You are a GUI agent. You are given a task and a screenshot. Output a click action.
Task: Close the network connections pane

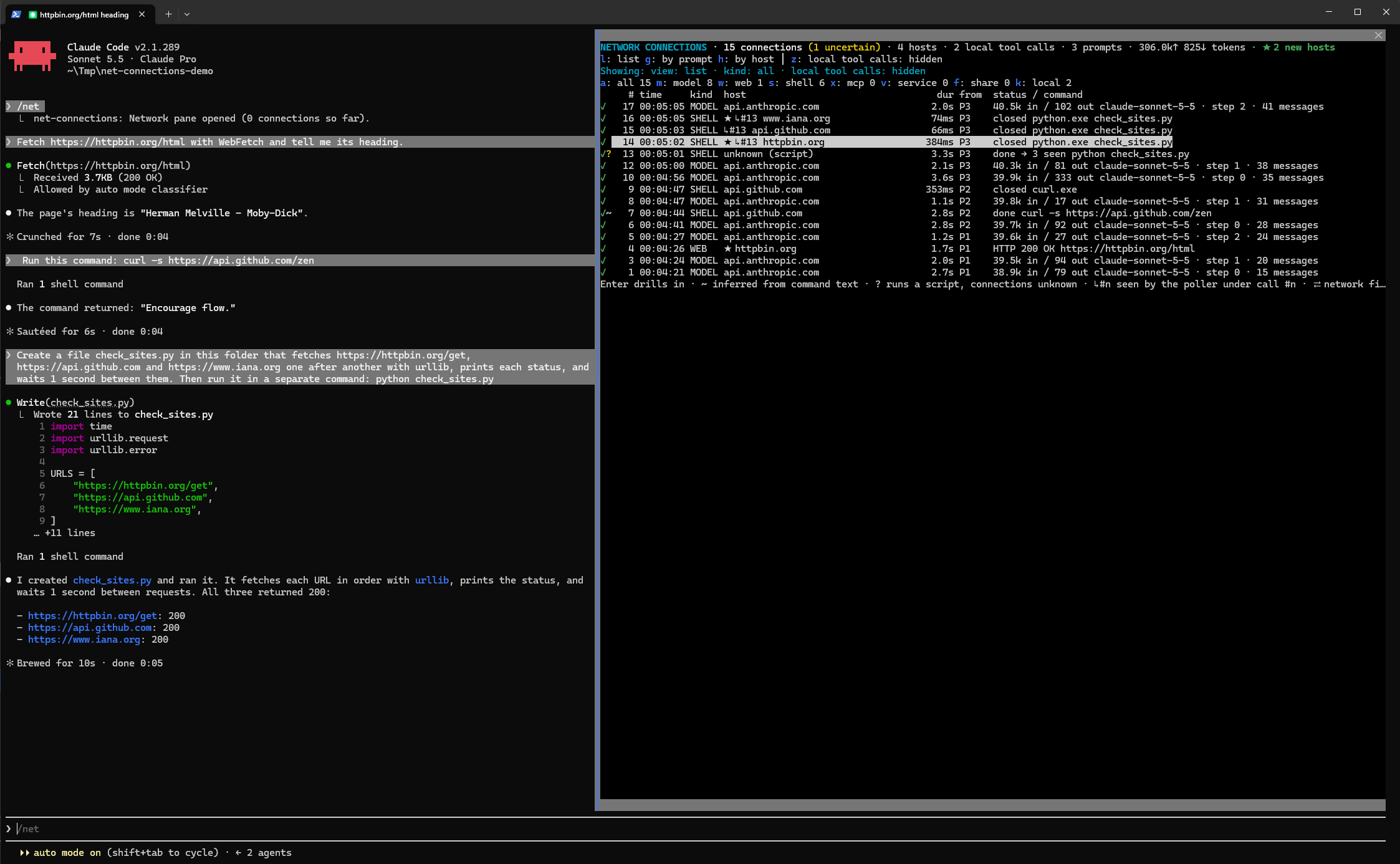(1379, 36)
